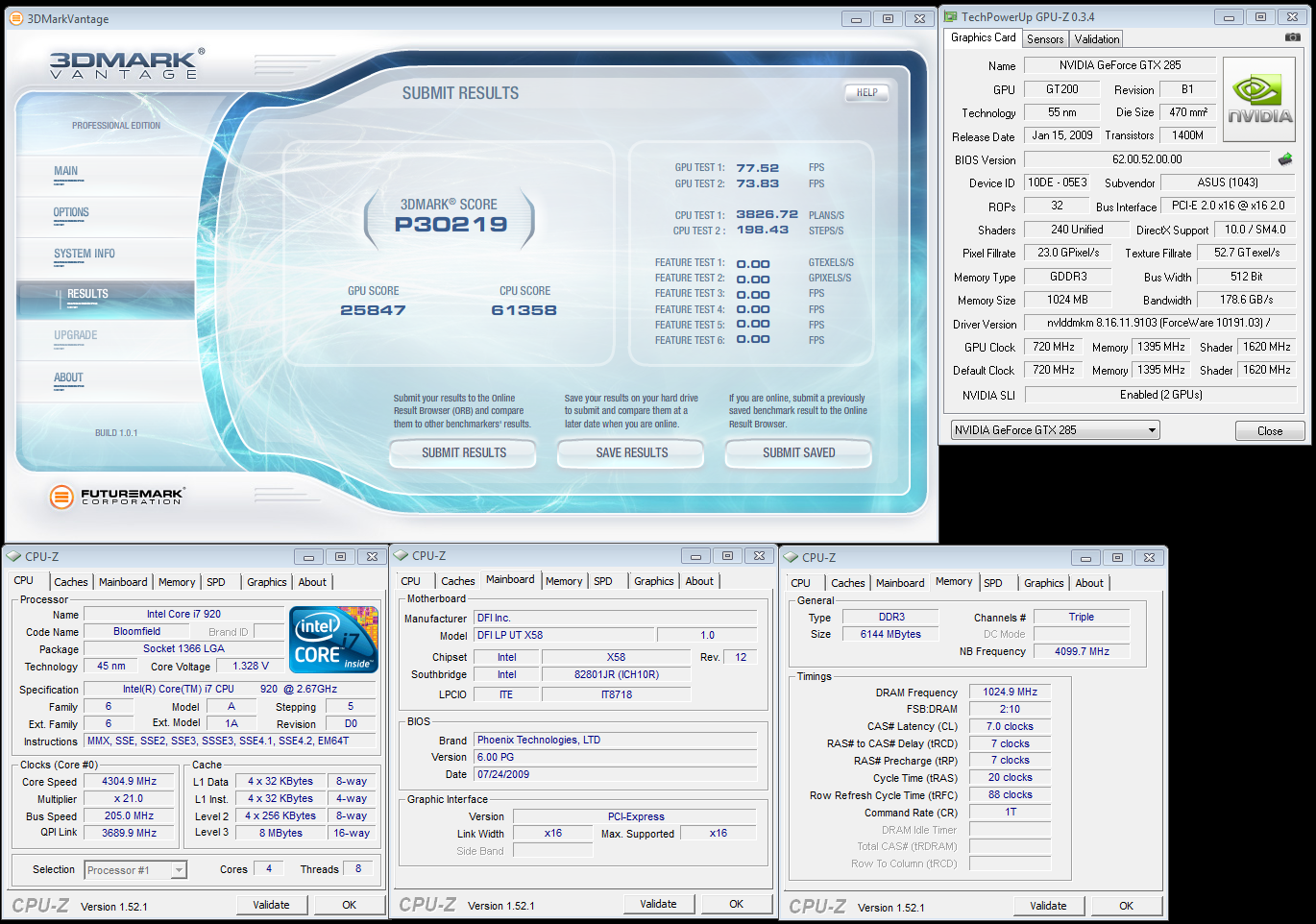Click the Intel Core i7 logo badge
This screenshot has width=1316, height=924.
pyautogui.click(x=333, y=640)
